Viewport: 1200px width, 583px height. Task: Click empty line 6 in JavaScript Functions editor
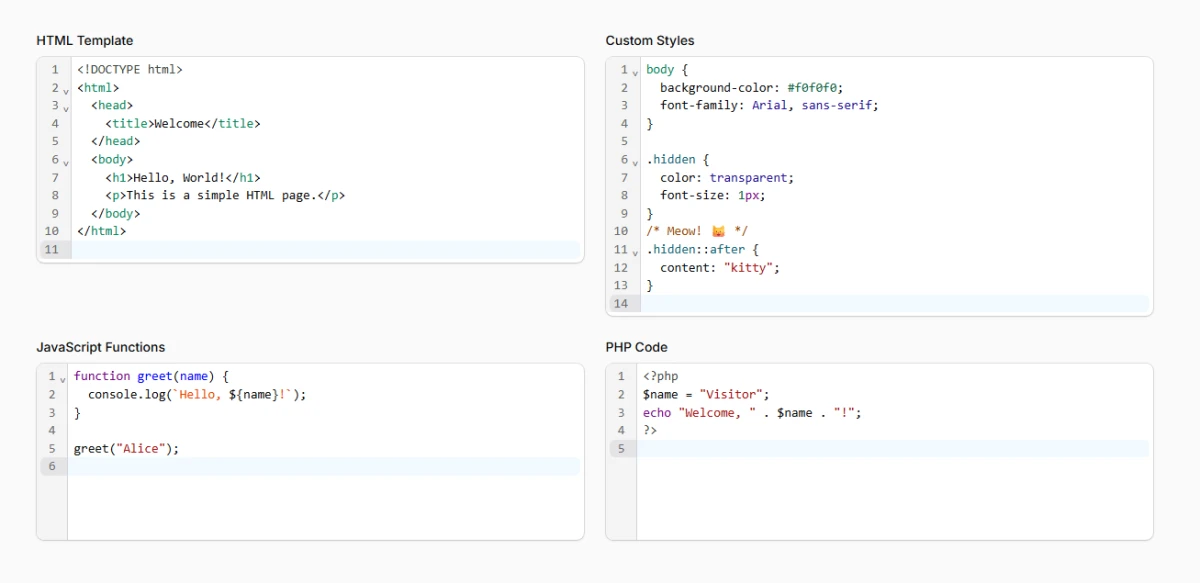(x=324, y=466)
